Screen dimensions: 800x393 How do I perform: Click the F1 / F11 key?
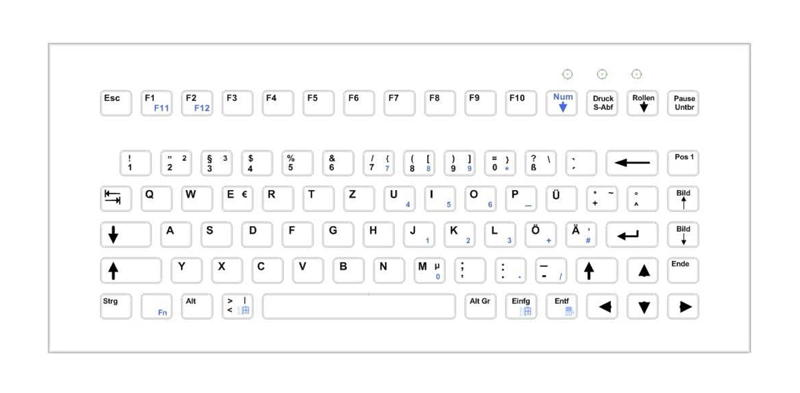pyautogui.click(x=156, y=103)
